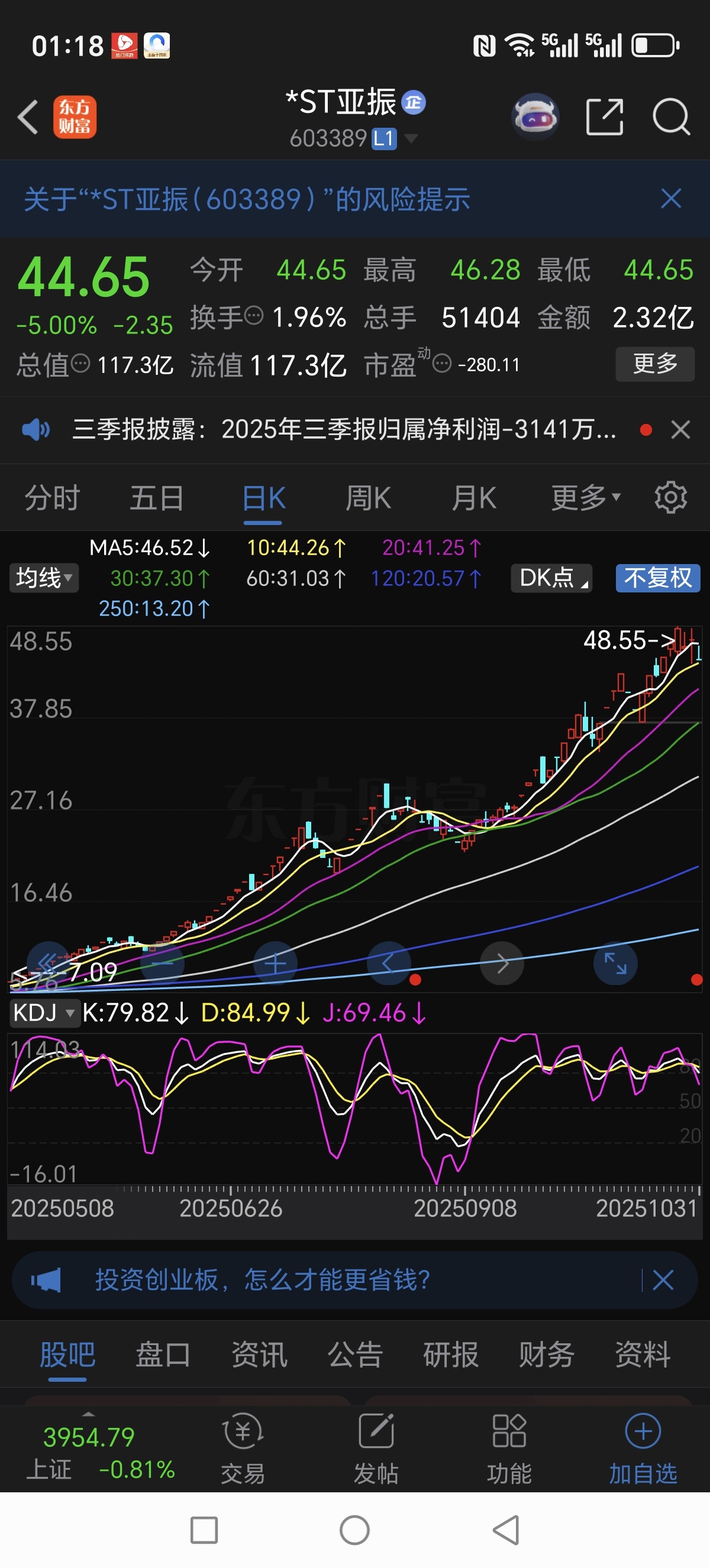Switch to the 分时 chart tab
710x1568 pixels.
(53, 498)
